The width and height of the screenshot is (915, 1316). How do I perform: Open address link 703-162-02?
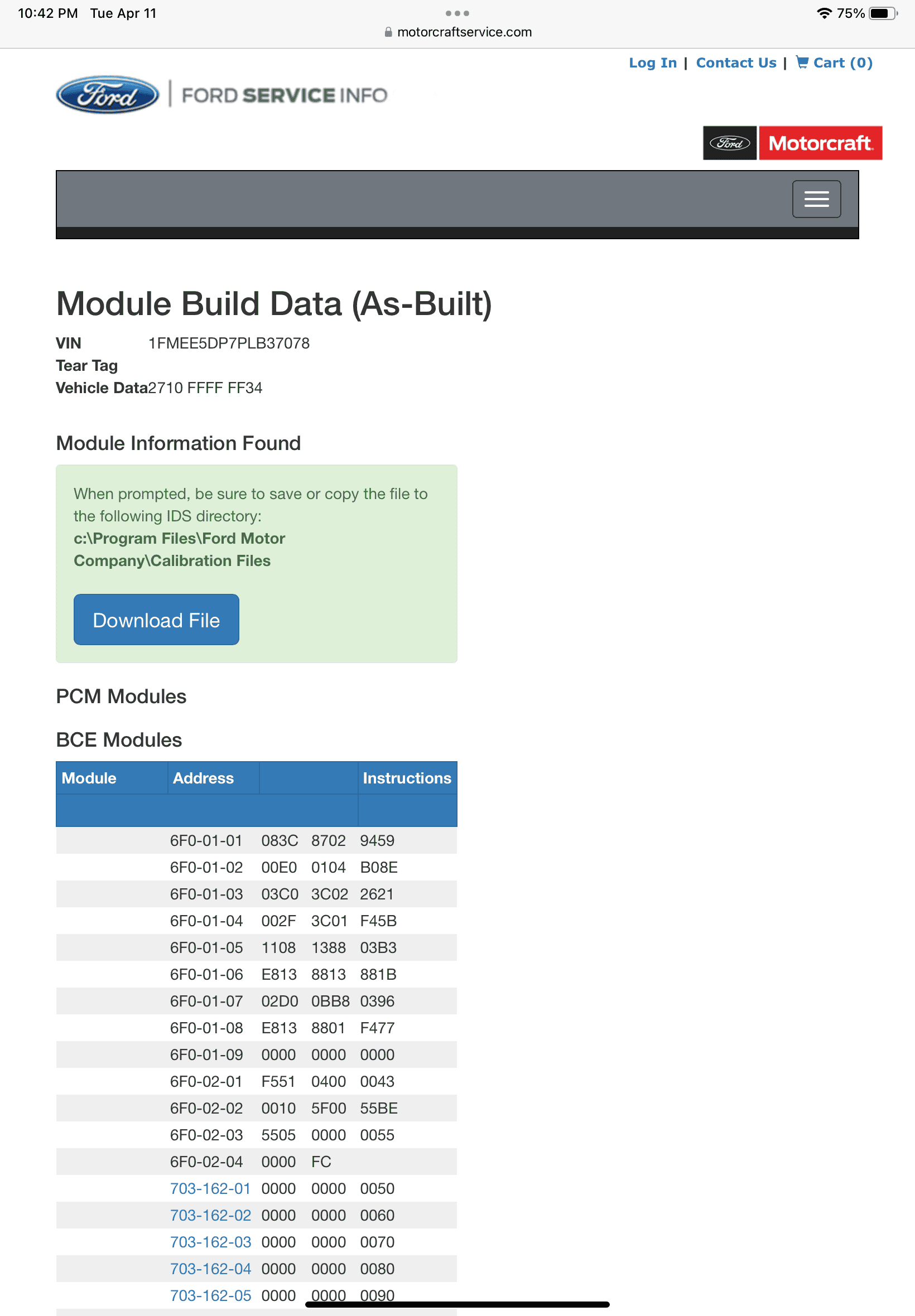click(x=210, y=1215)
